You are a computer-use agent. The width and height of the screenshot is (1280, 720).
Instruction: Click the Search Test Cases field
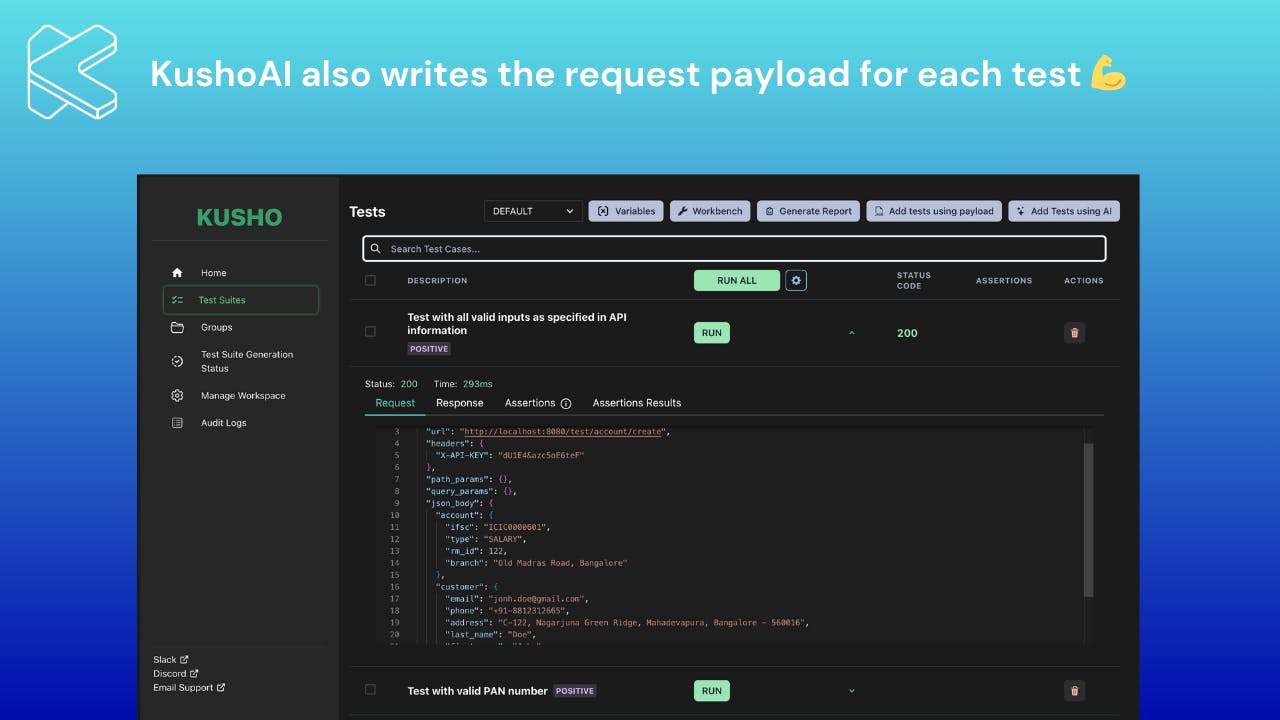[734, 249]
